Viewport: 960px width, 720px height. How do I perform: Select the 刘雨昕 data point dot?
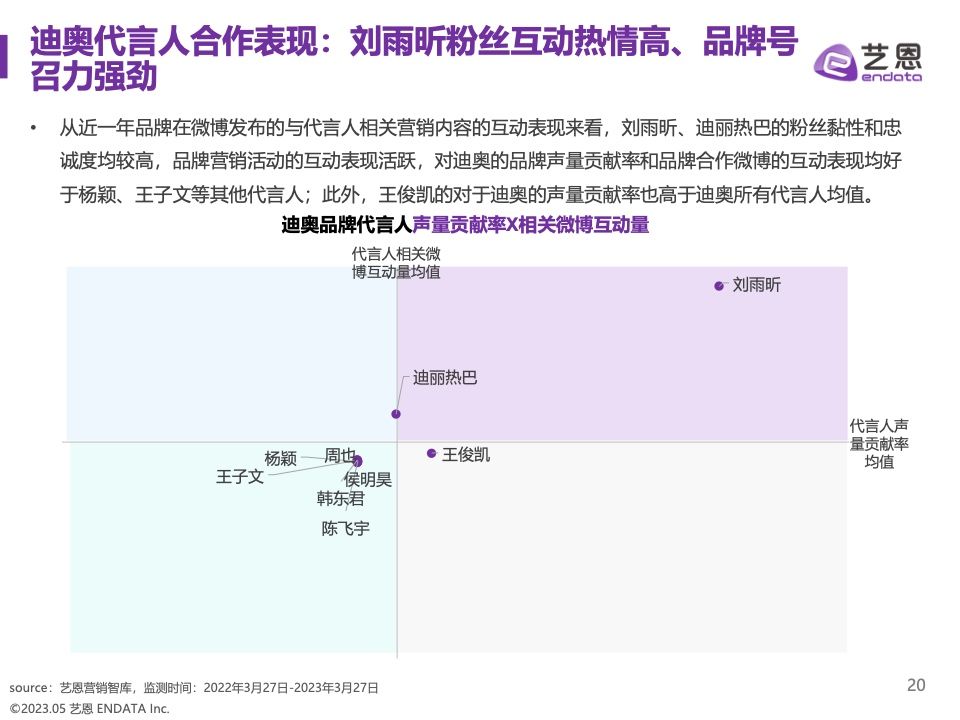pyautogui.click(x=719, y=286)
